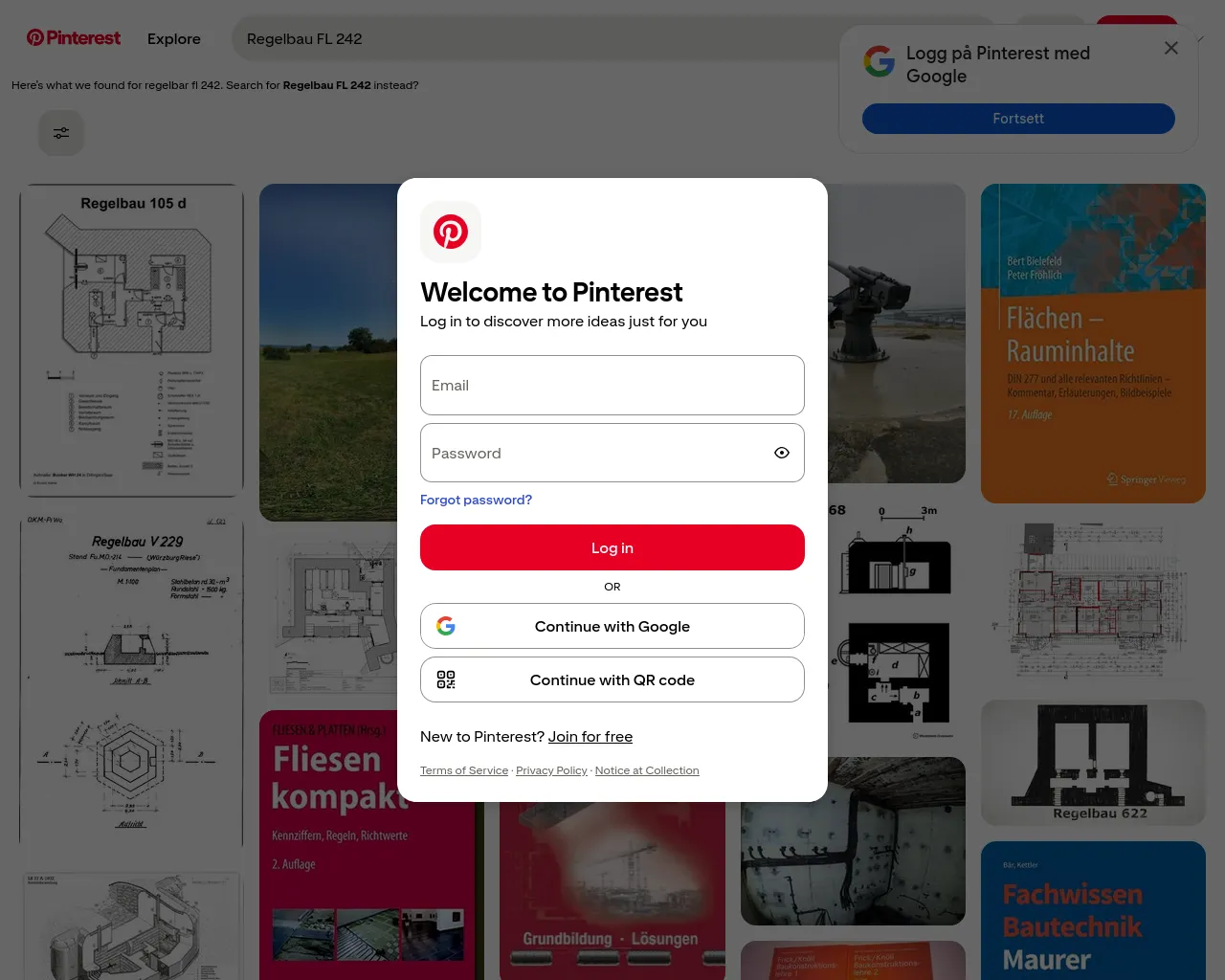Open the colored building floor plan pin
Screen dimensions: 1225x980
click(x=1093, y=601)
